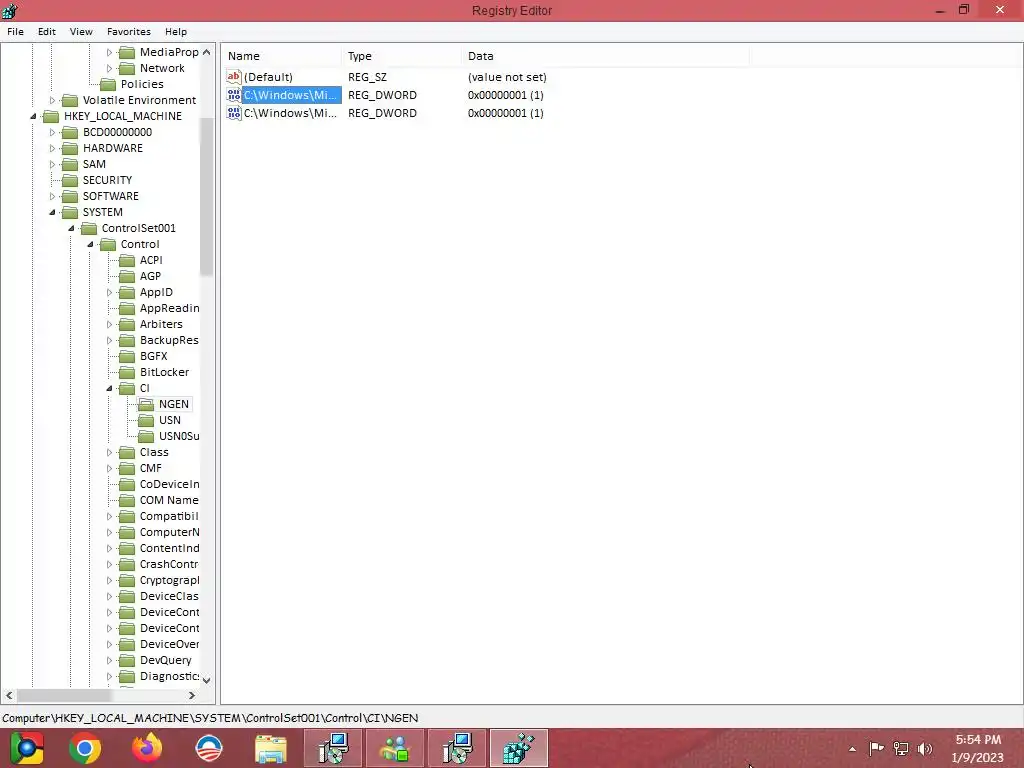The width and height of the screenshot is (1024, 768).
Task: Select the DeviceOver key
Action: (169, 644)
